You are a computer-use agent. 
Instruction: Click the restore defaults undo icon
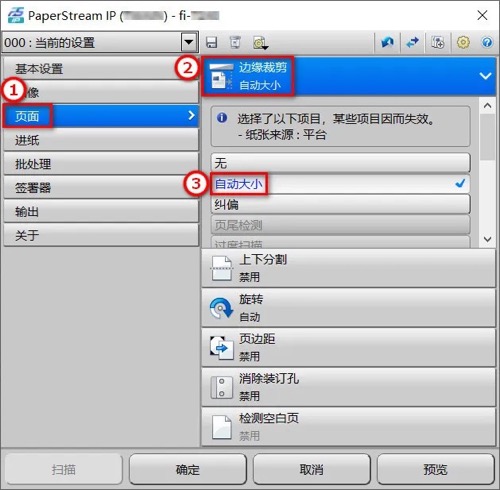click(387, 42)
